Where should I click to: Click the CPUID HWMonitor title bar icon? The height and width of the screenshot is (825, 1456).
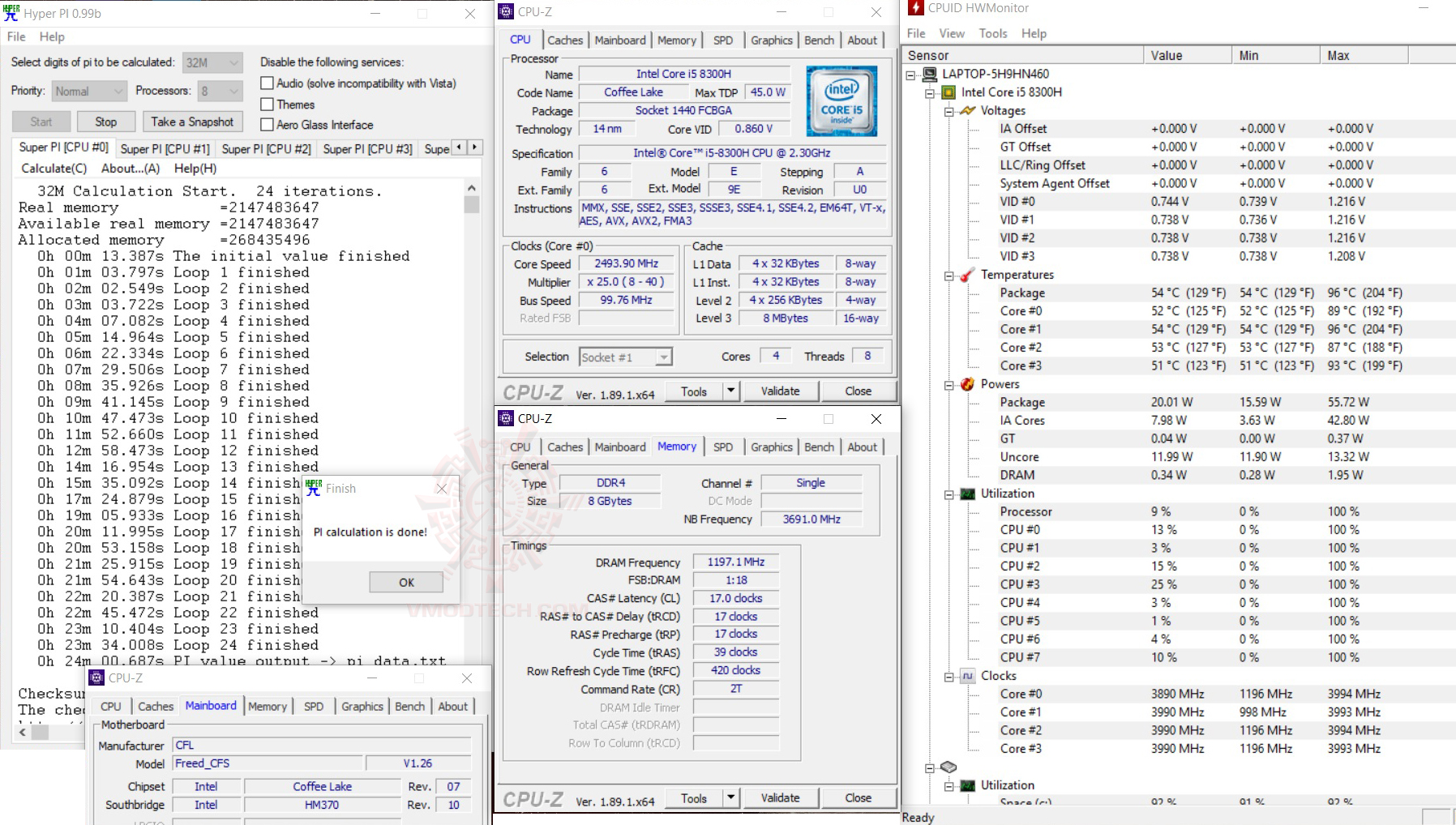coord(915,8)
